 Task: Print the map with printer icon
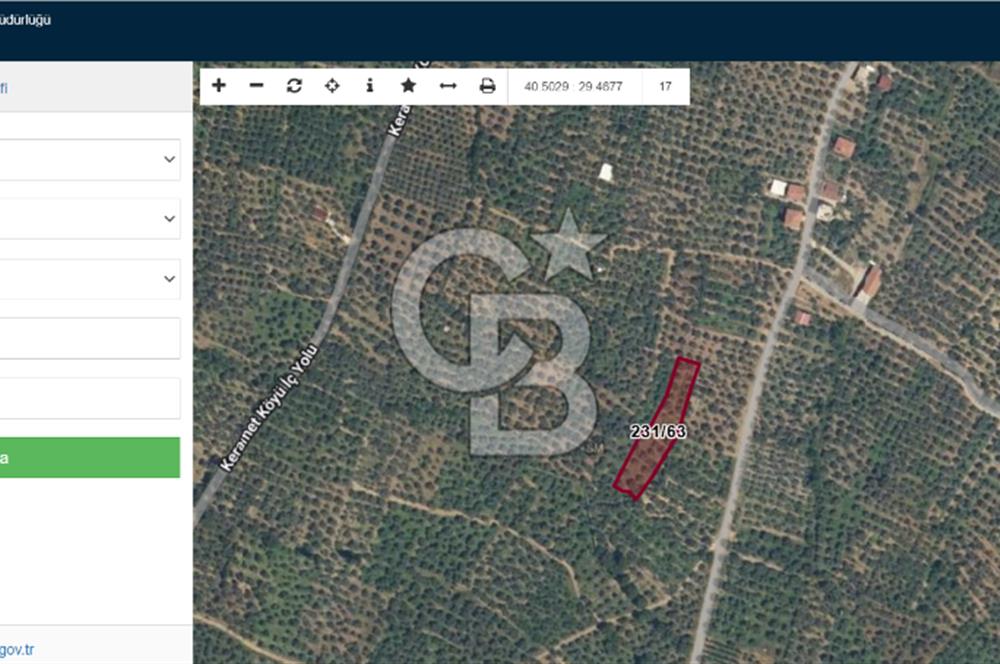click(487, 85)
